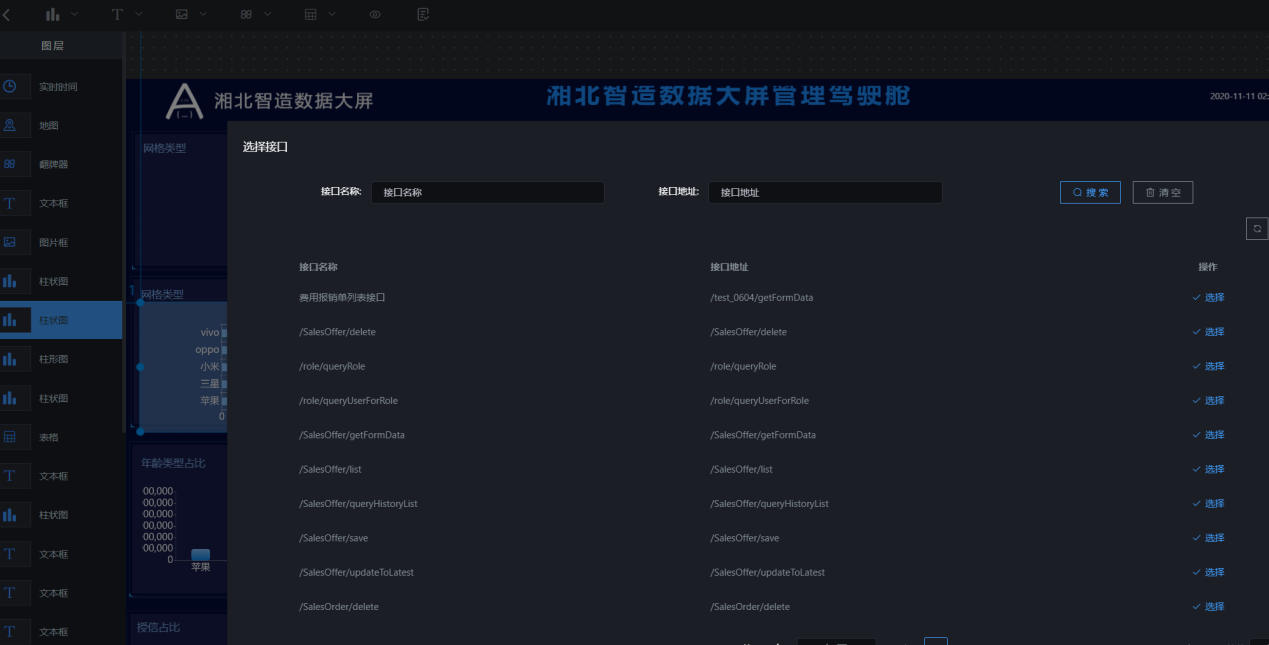Click the 接口名称 input field
1269x645 pixels.
pos(487,192)
